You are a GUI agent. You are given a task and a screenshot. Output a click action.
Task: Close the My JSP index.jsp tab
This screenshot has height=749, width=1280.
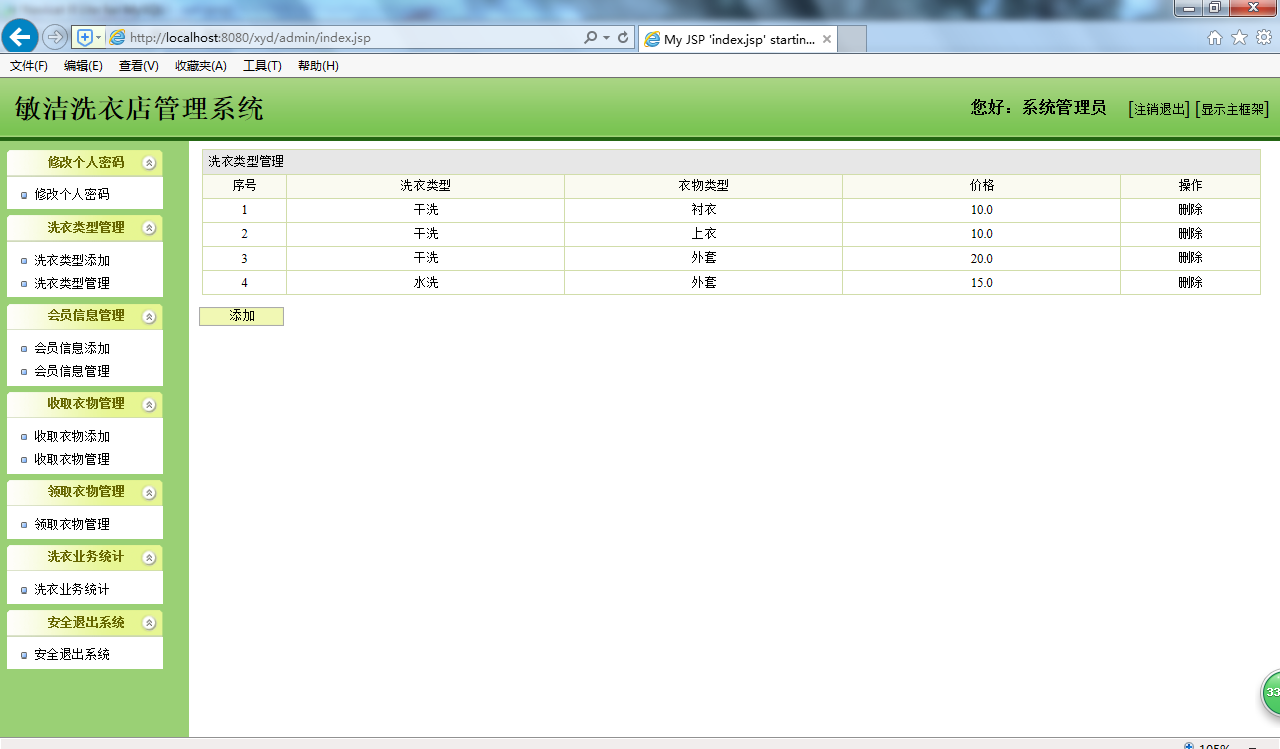tap(827, 39)
